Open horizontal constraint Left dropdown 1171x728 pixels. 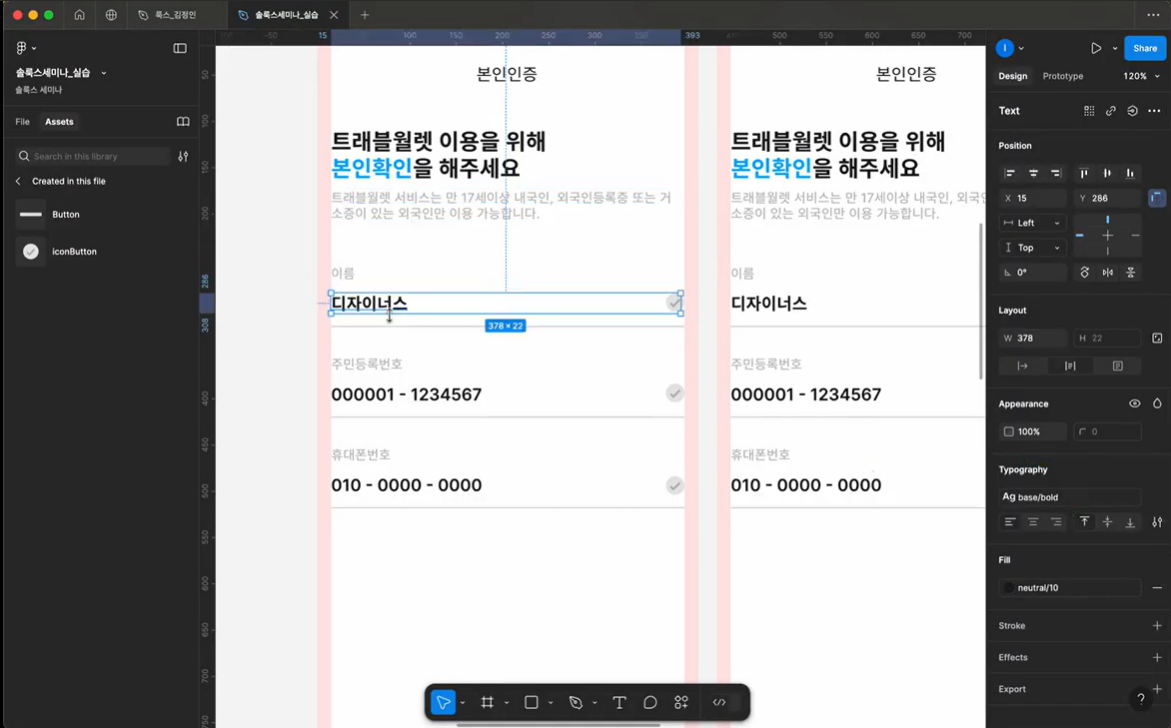pos(1033,223)
